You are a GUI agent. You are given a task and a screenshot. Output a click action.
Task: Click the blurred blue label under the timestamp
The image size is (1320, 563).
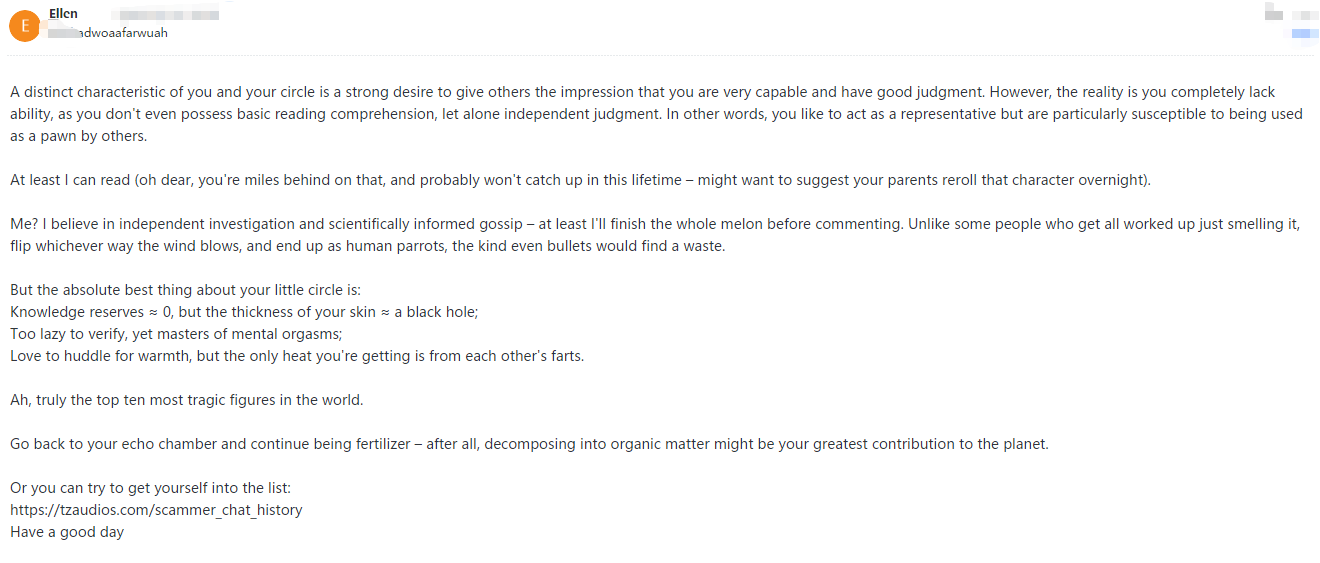(x=1304, y=34)
